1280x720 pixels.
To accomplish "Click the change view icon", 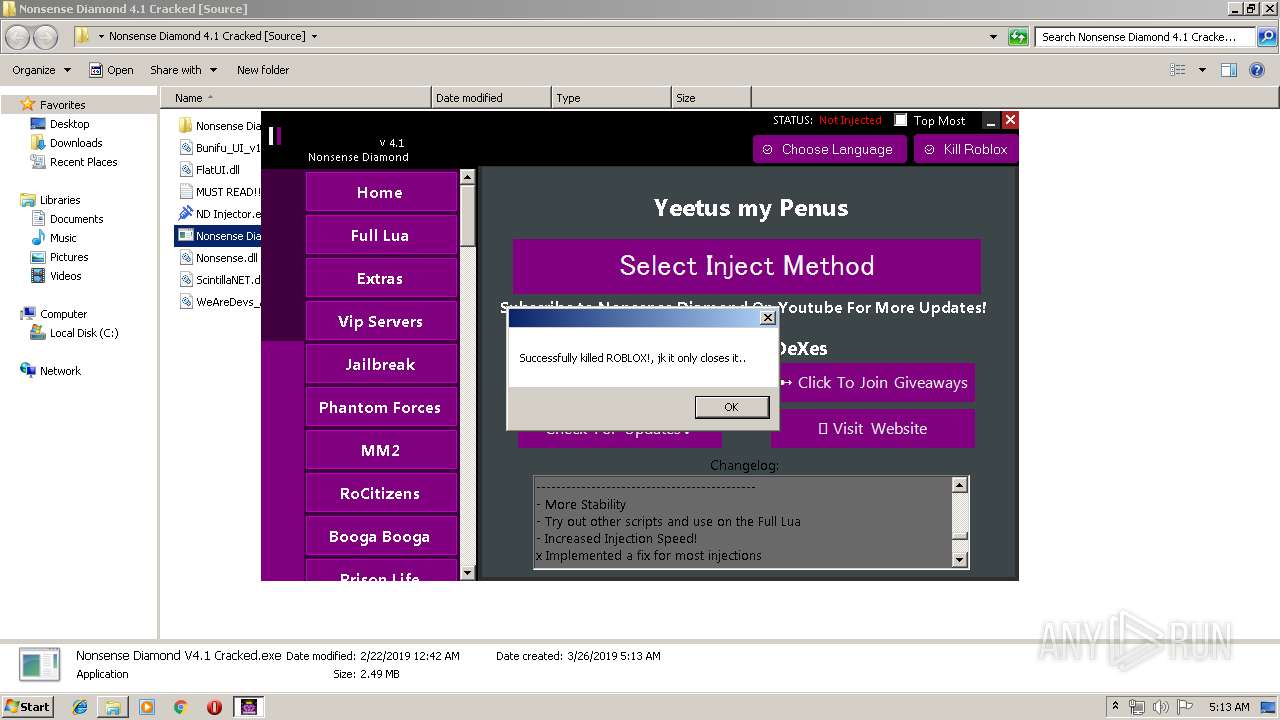I will (1178, 70).
